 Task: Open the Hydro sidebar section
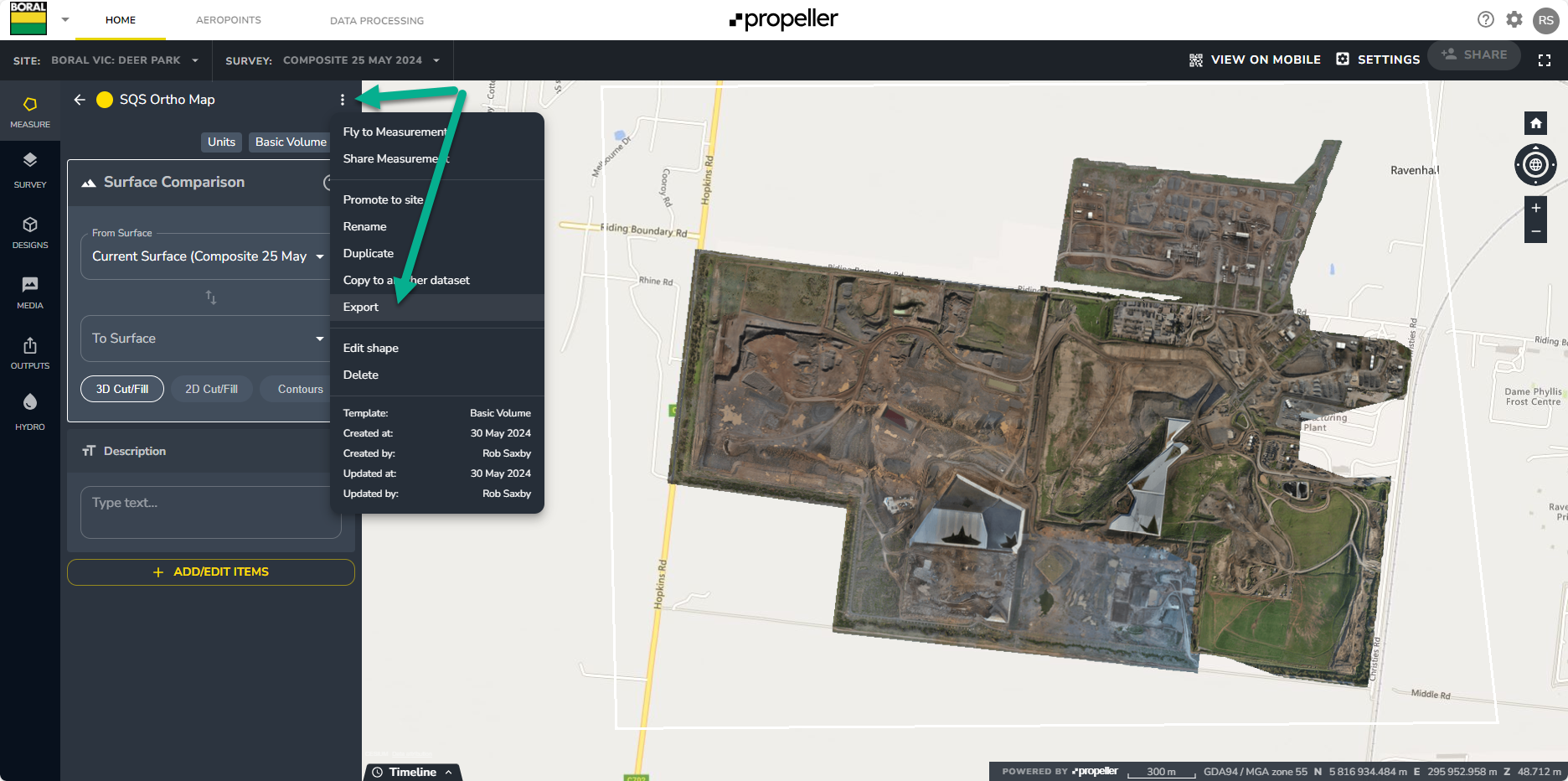tap(30, 412)
